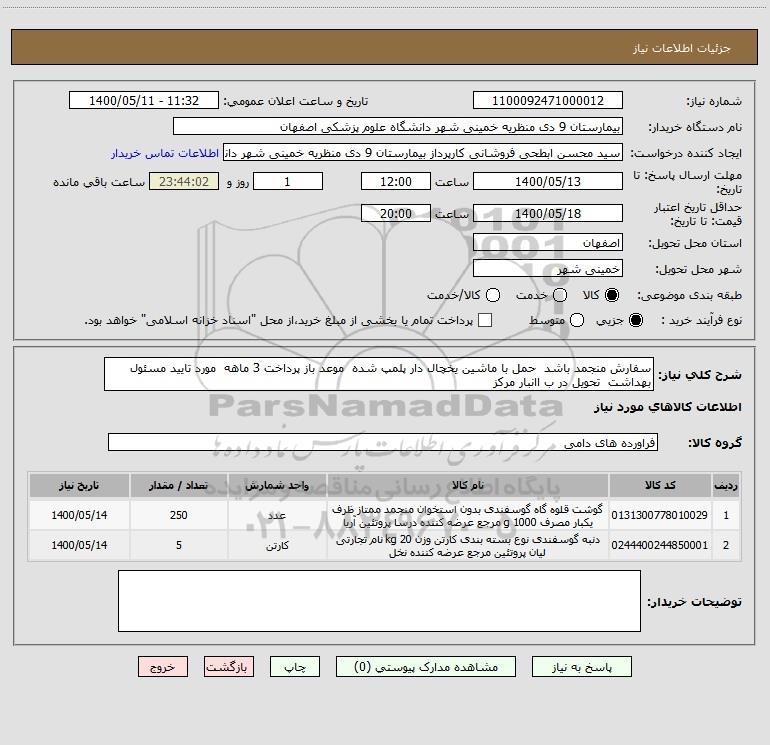Click the unit cell عدد
This screenshot has width=770, height=745.
277,516
